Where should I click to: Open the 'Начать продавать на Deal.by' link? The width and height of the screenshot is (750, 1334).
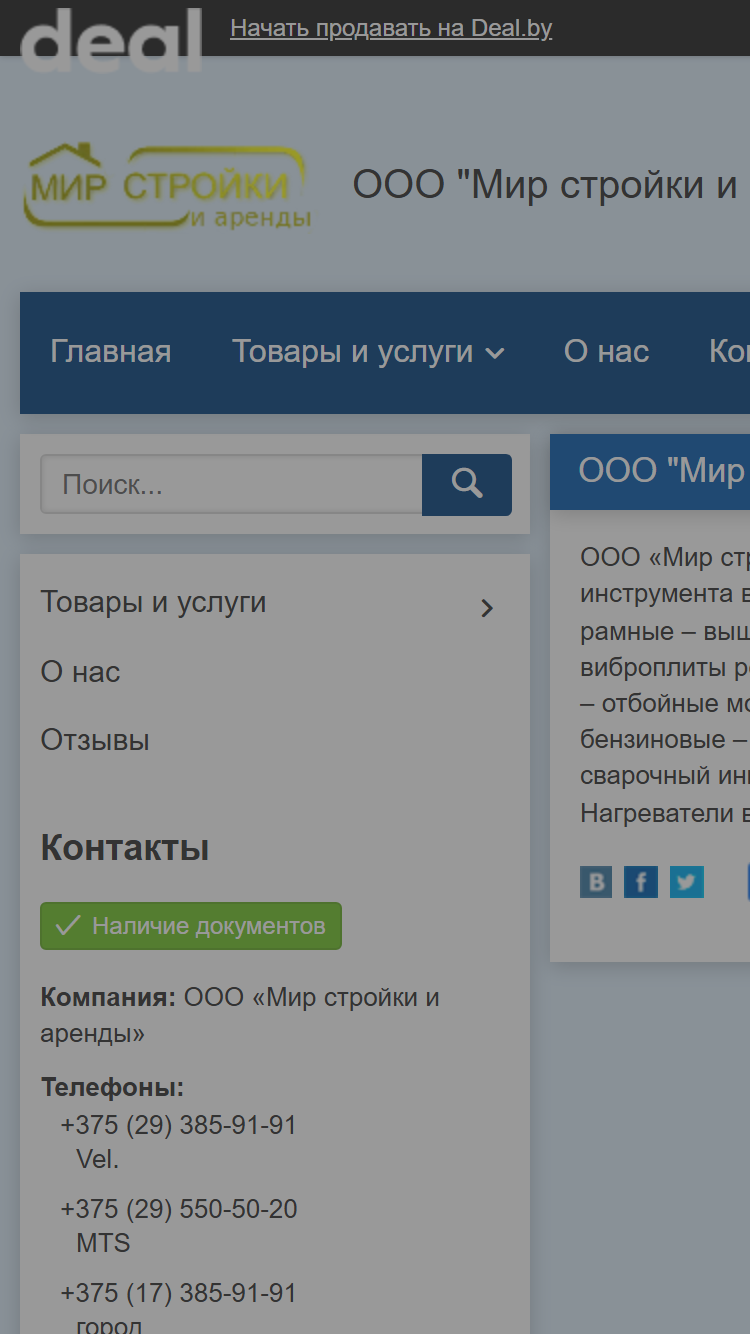pyautogui.click(x=391, y=28)
